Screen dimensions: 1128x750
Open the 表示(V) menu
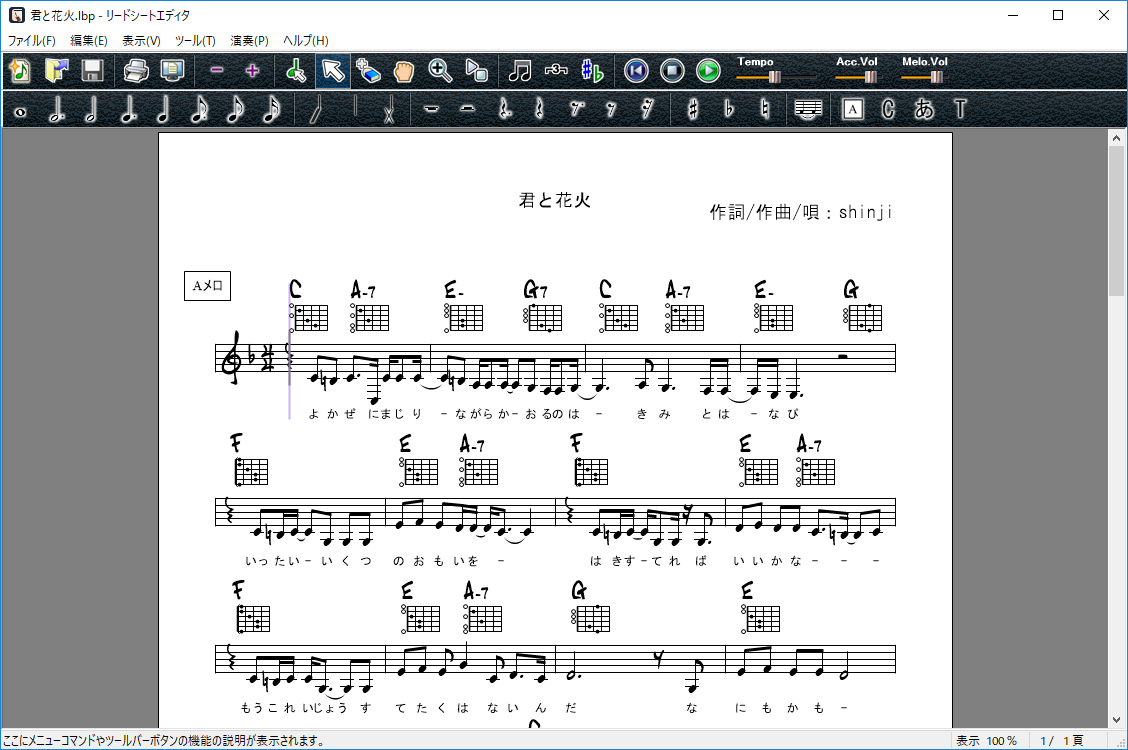pyautogui.click(x=141, y=40)
